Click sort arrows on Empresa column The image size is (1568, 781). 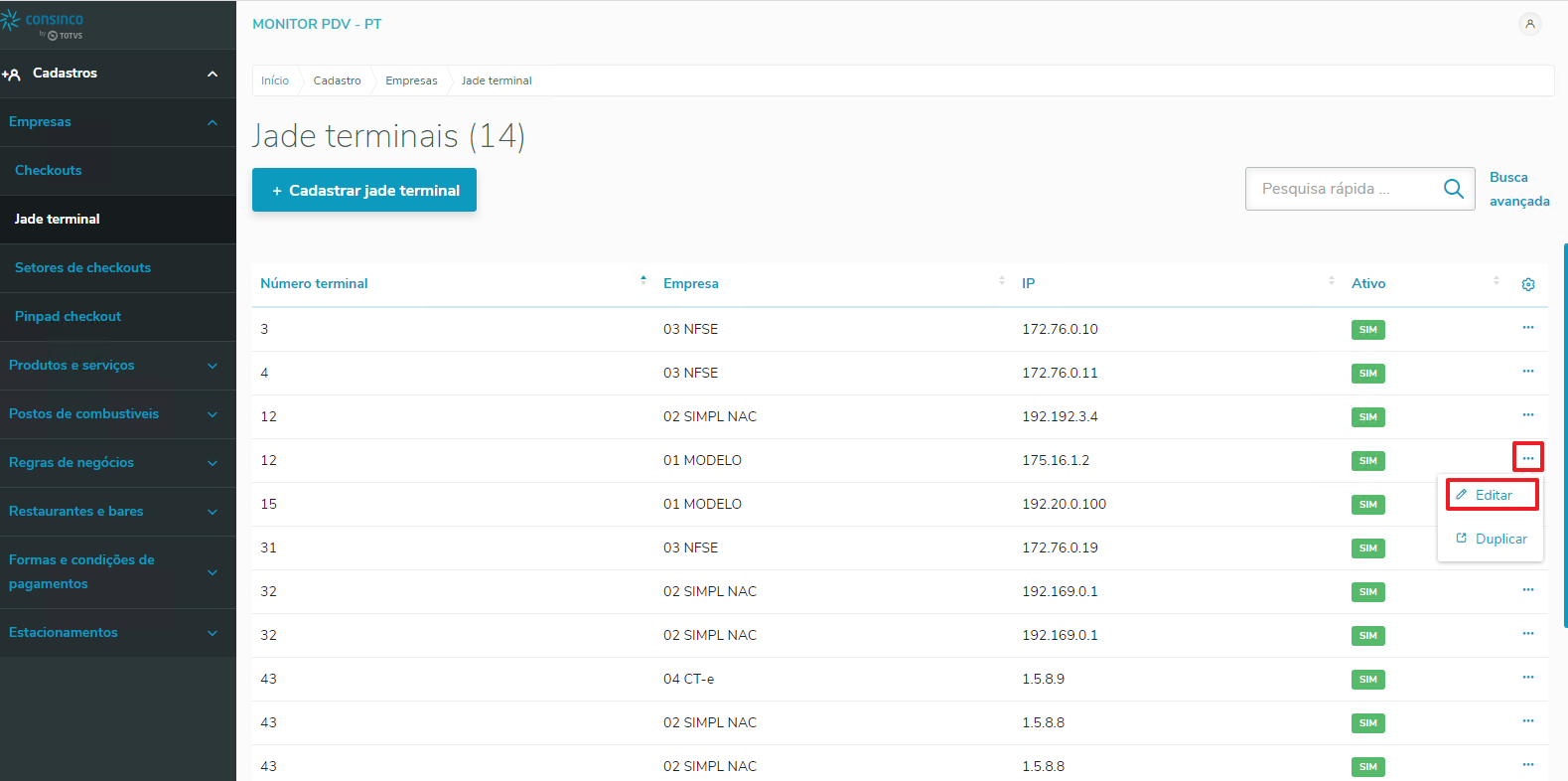[x=1002, y=280]
